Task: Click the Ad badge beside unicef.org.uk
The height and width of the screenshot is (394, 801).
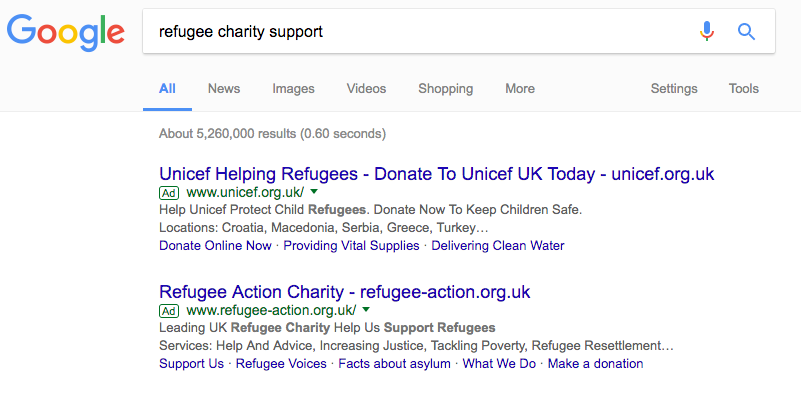Action: [x=169, y=193]
